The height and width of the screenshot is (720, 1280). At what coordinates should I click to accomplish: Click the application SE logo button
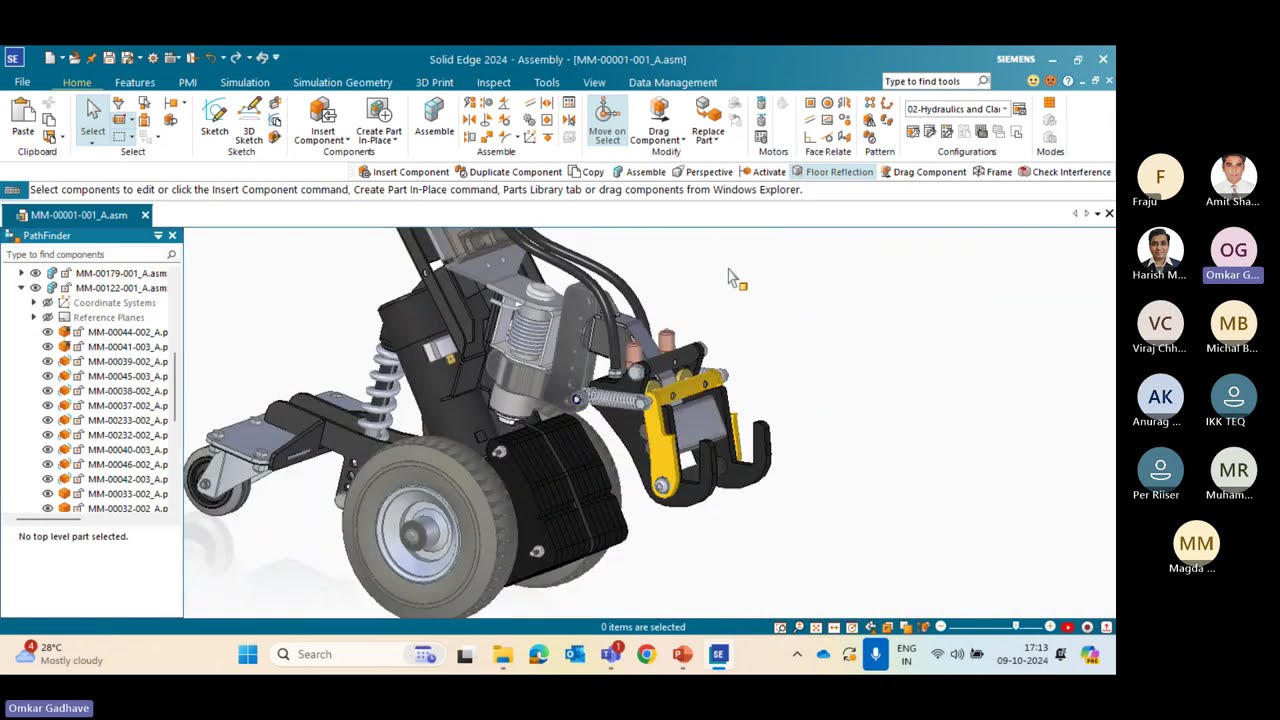13,58
